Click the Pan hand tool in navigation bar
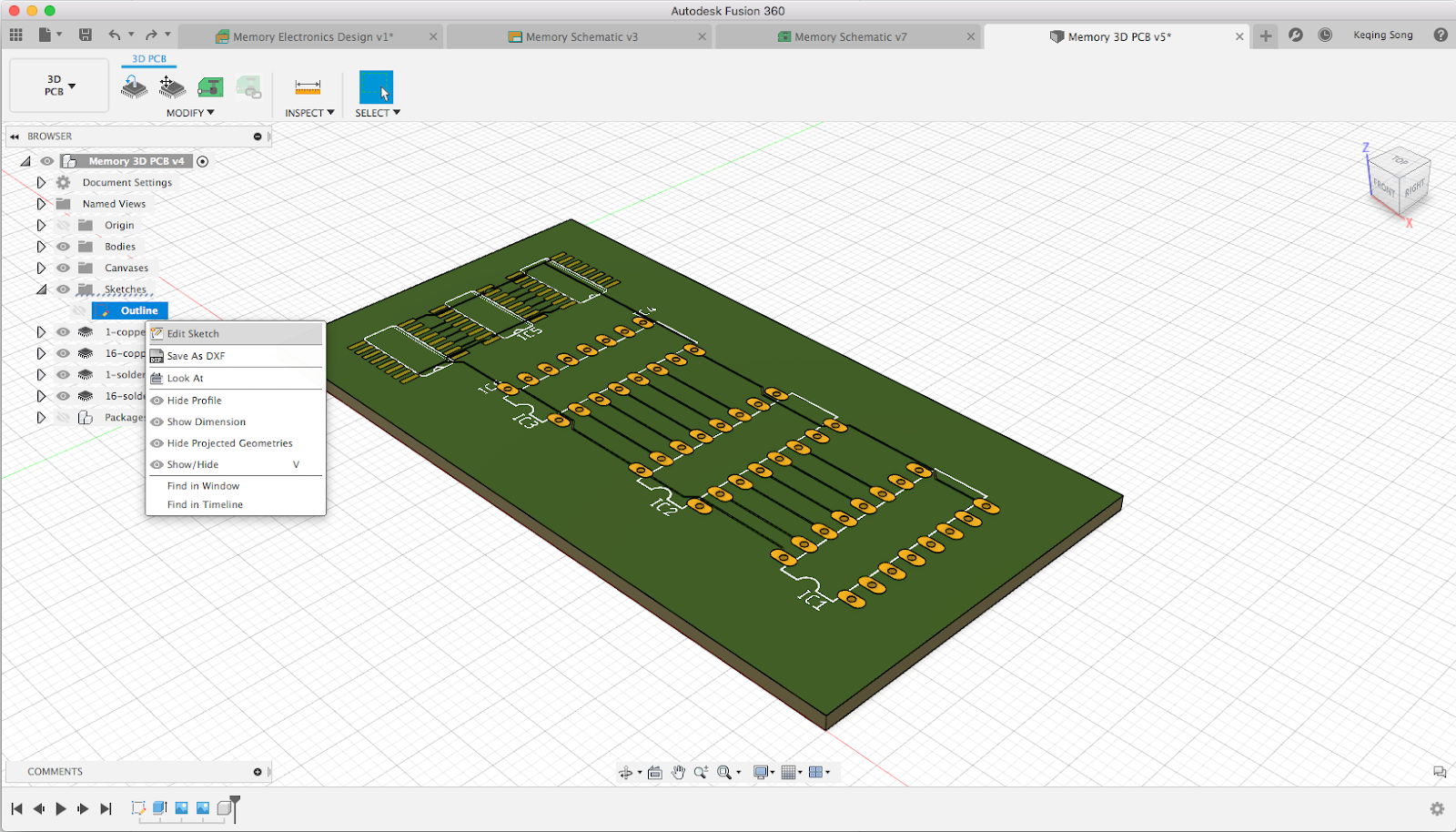This screenshot has width=1456, height=832. (678, 772)
